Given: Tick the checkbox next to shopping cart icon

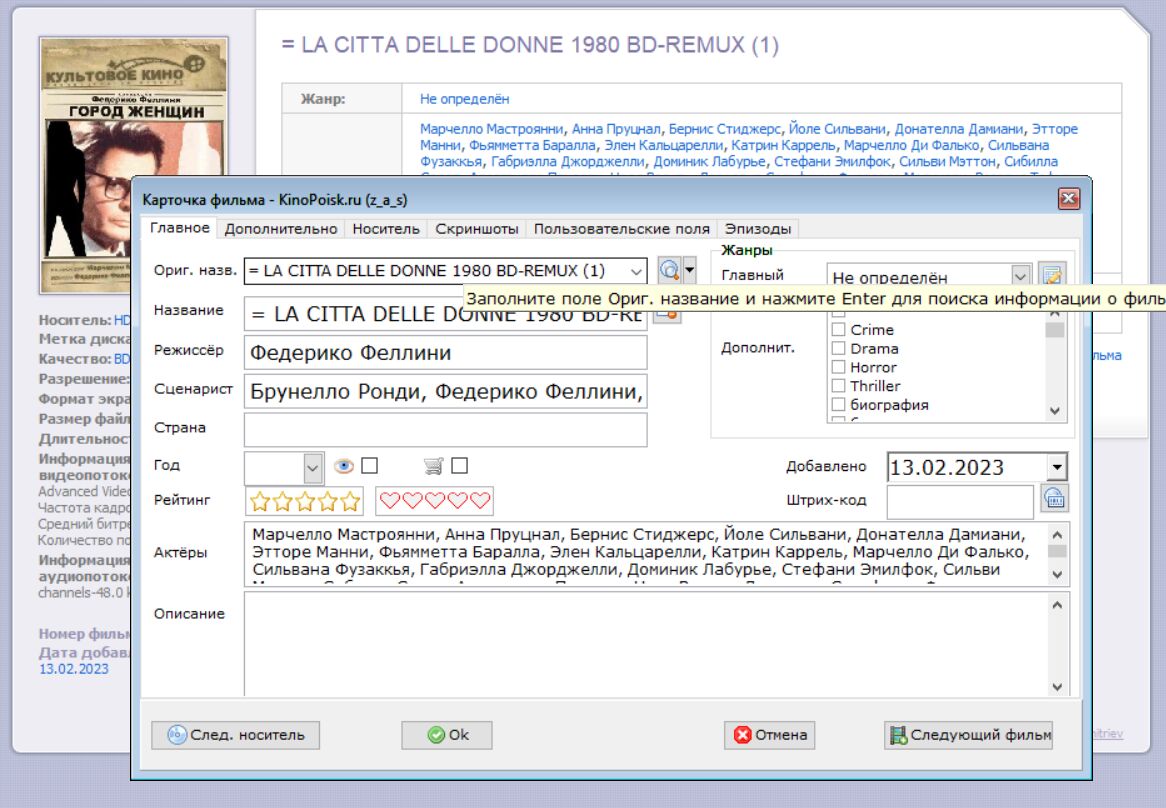Looking at the screenshot, I should tap(459, 466).
